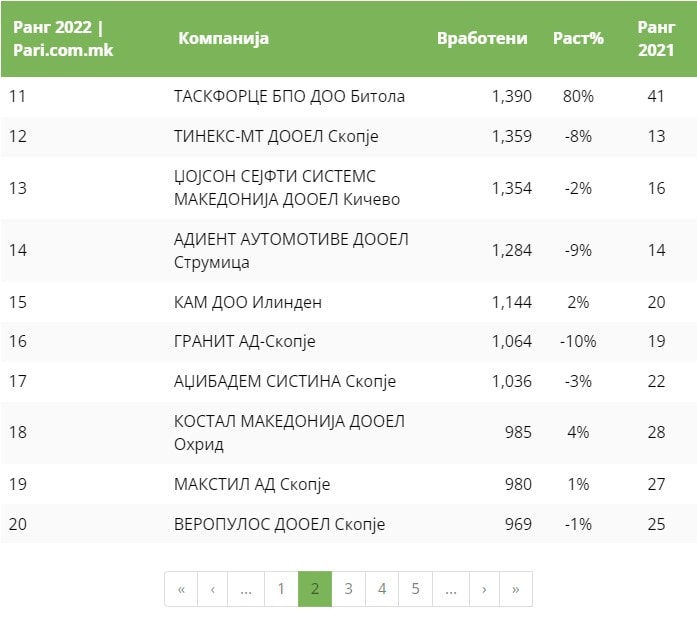Go to previous page using ‹ arrow
The width and height of the screenshot is (697, 627).
[x=213, y=589]
